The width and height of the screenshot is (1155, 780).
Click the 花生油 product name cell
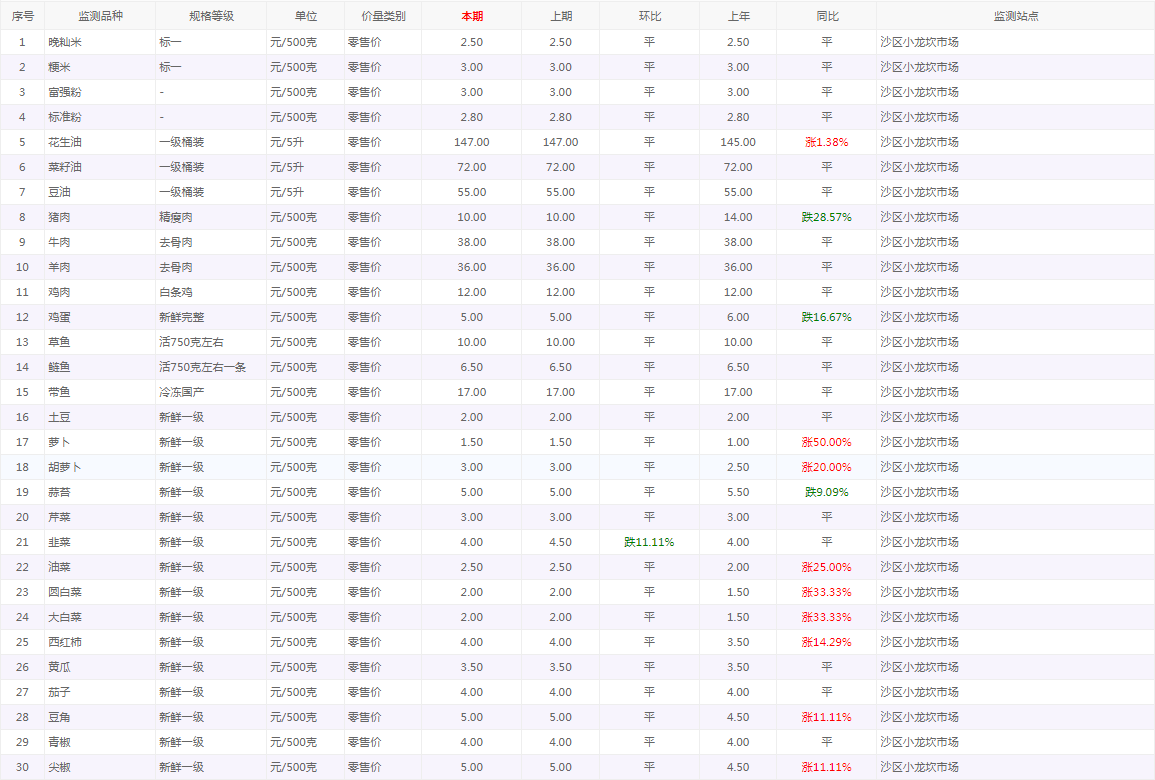(65, 142)
